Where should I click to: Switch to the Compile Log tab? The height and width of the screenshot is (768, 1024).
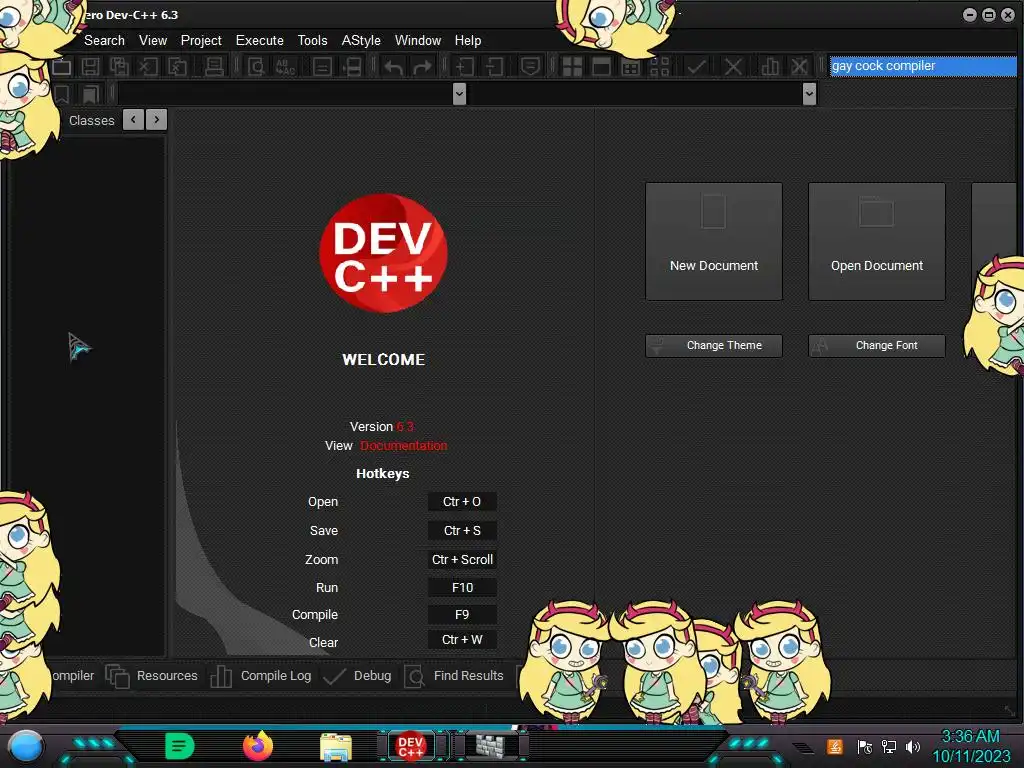[x=261, y=676]
